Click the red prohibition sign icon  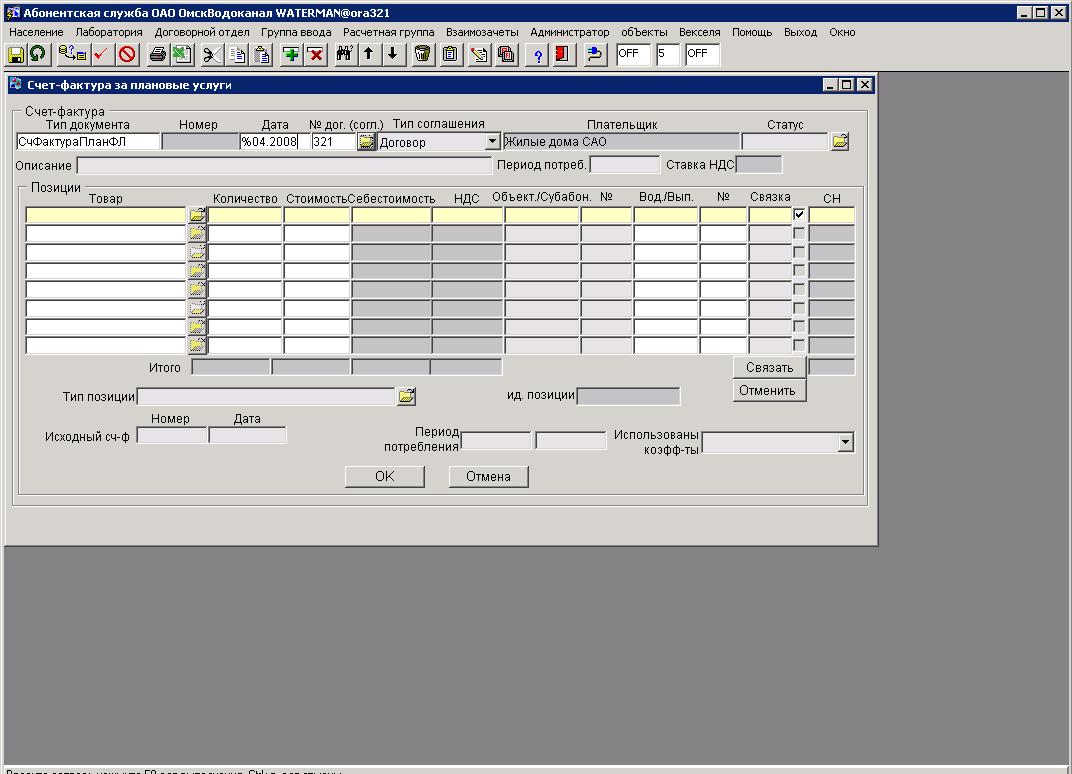click(x=127, y=54)
